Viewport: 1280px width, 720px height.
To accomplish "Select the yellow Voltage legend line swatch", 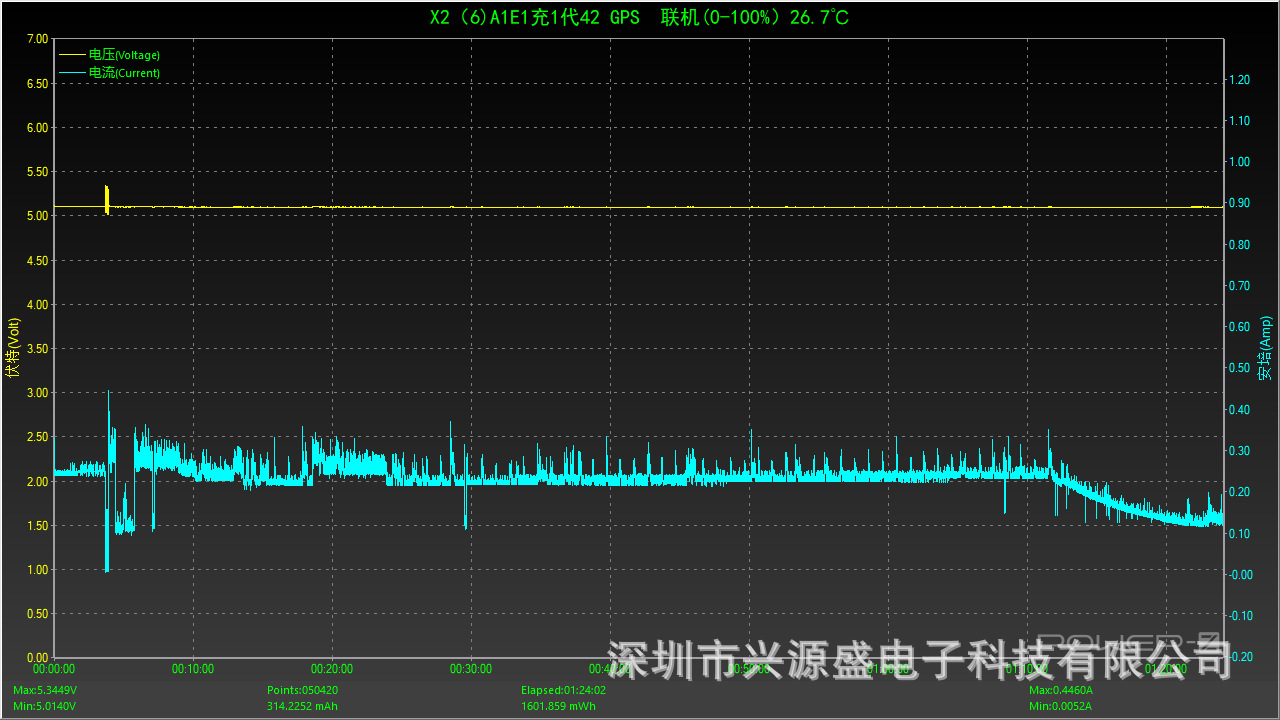I will [x=73, y=55].
